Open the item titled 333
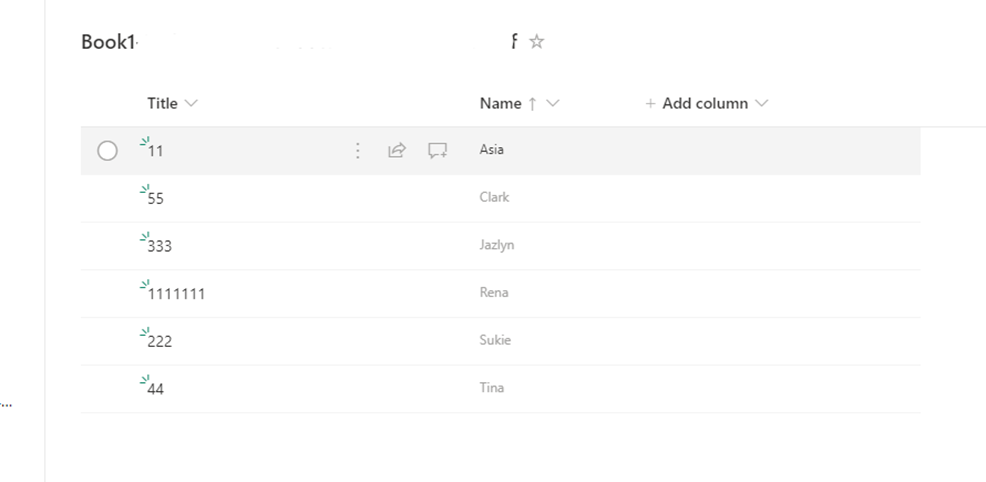This screenshot has width=986, height=482. pyautogui.click(x=160, y=246)
